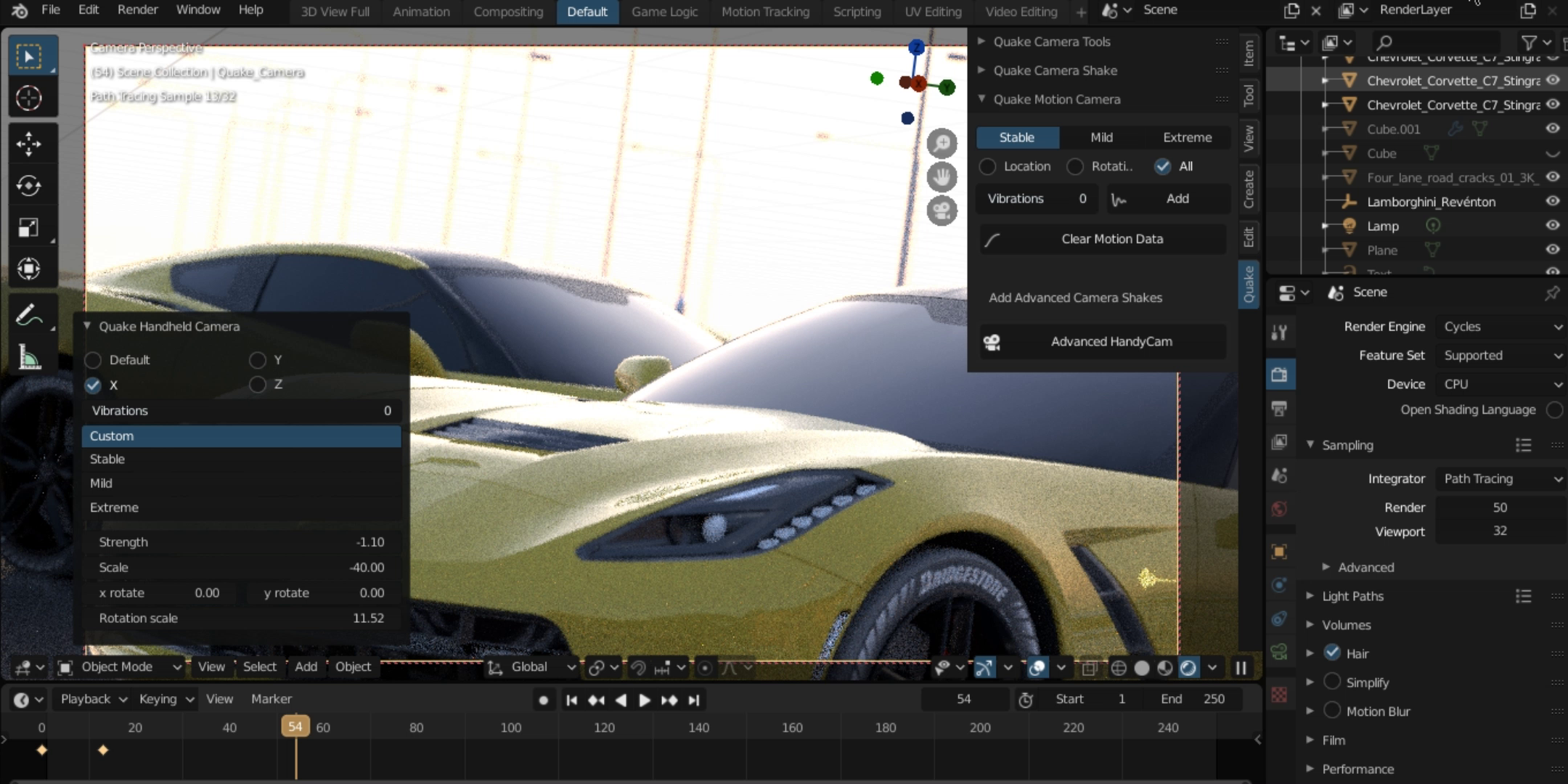Adjust the Strength value slider

[242, 542]
